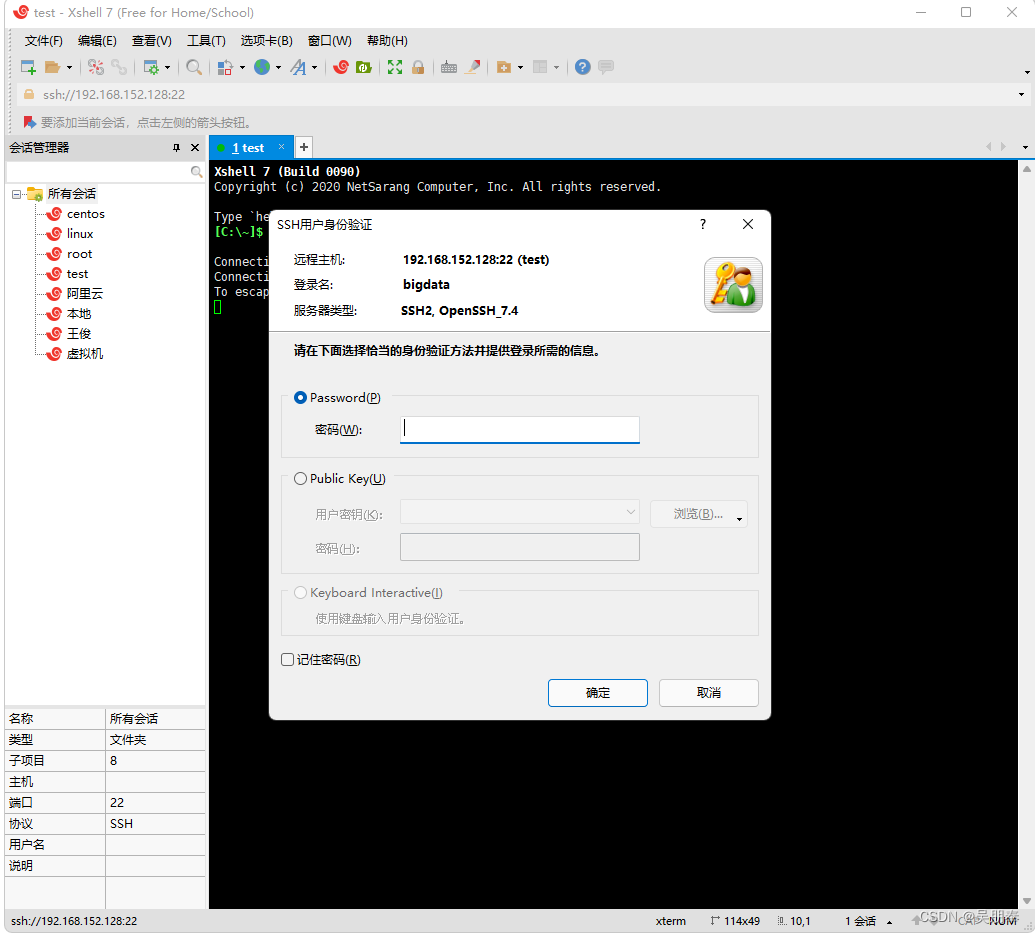
Task: Select the Public Key authentication radio button
Action: tap(300, 479)
